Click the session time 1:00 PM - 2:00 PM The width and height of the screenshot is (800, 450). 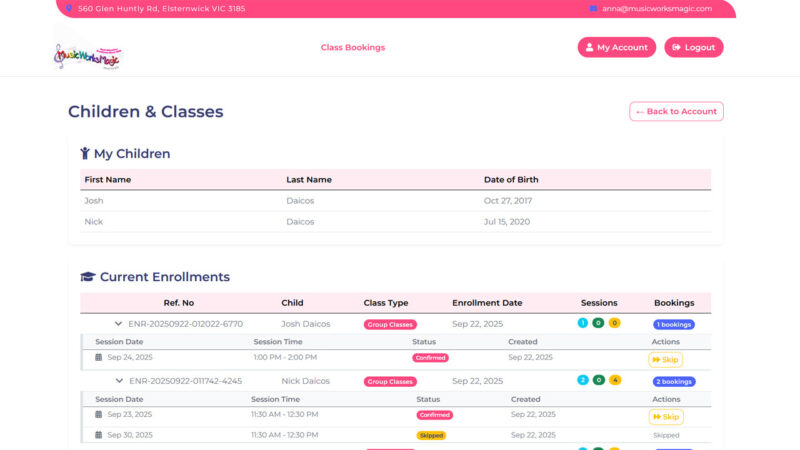[x=285, y=357]
